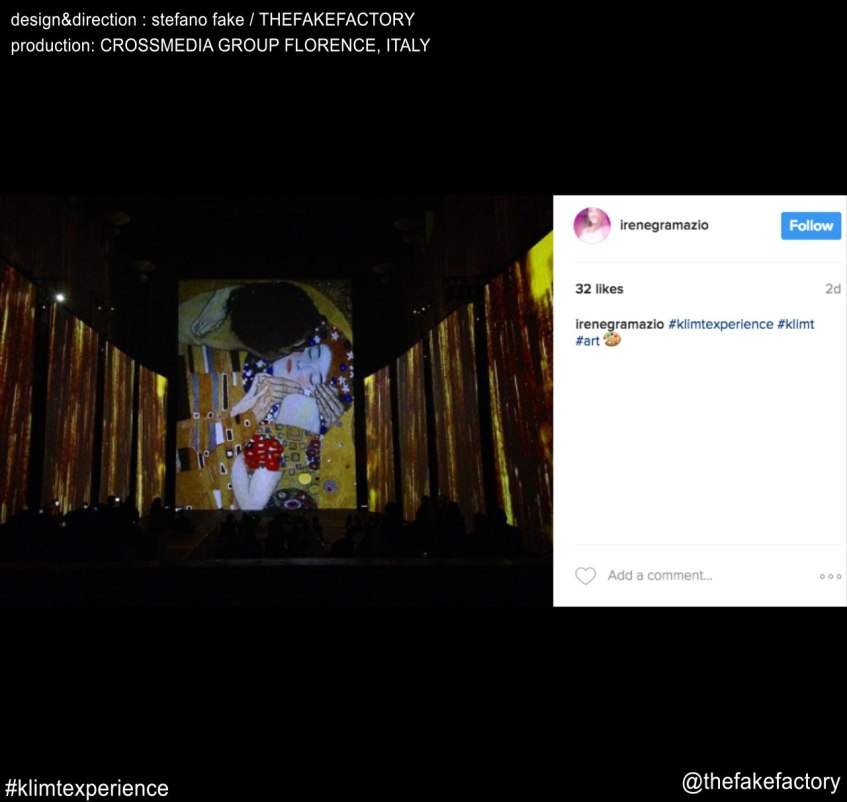Click the bold irenegramazio name in the caption
847x802 pixels.
point(619,324)
